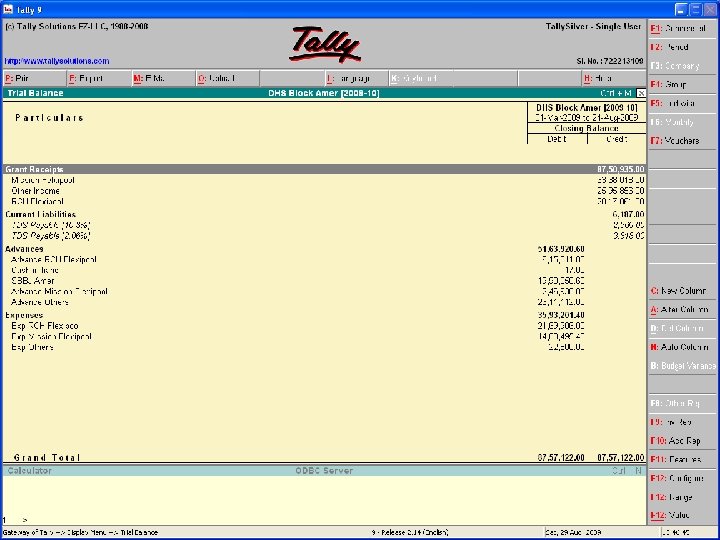Viewport: 720px width, 540px height.
Task: Click F4: Group in the side panel
Action: coord(683,84)
